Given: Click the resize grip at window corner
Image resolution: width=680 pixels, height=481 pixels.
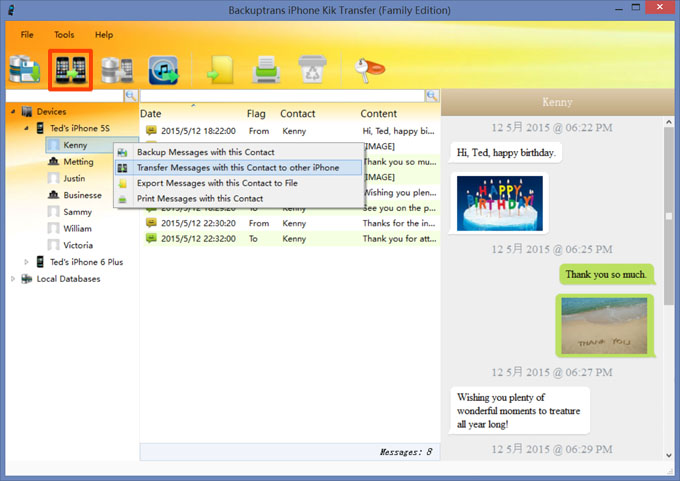Looking at the screenshot, I should [670, 471].
